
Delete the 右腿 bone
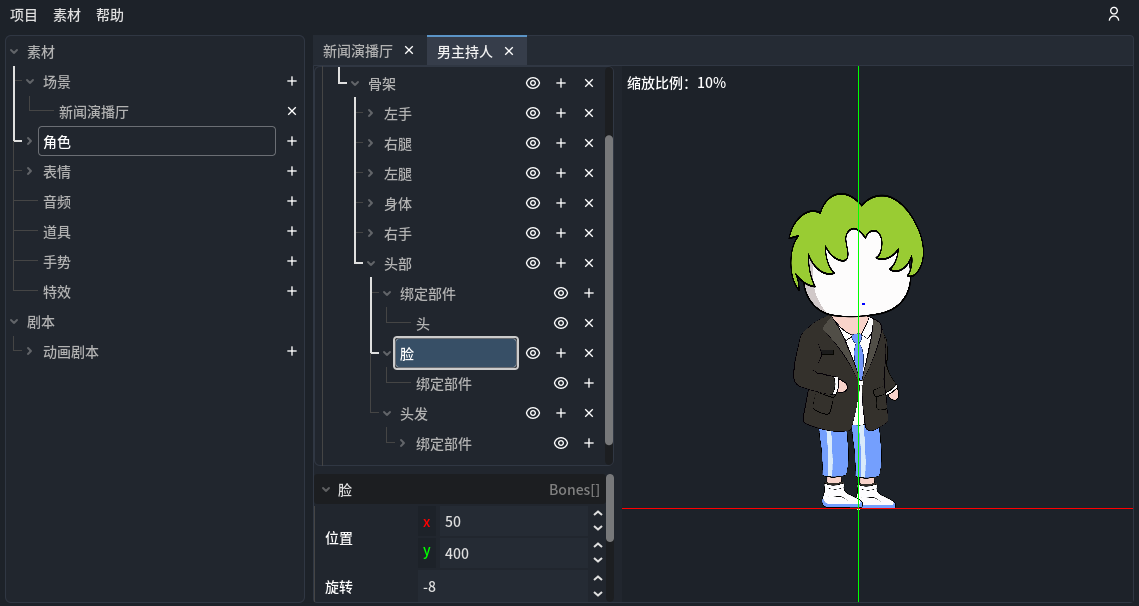[x=589, y=144]
